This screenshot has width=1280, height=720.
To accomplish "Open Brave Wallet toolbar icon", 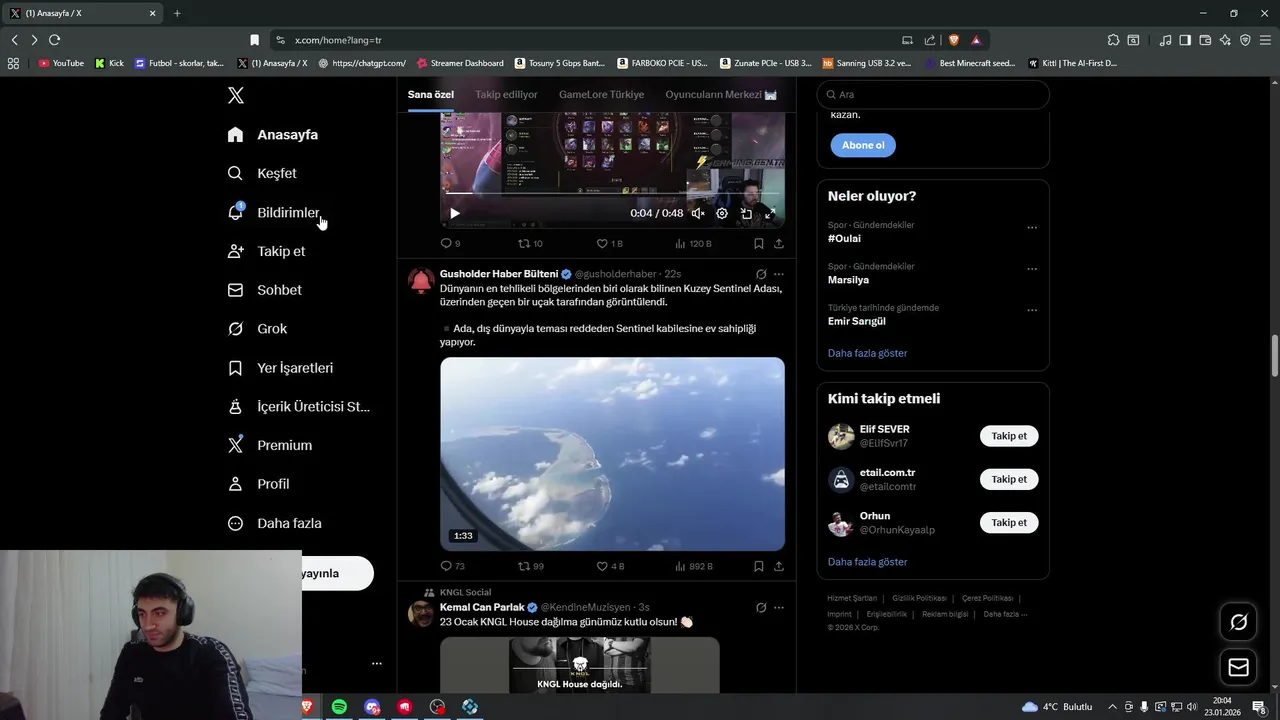I will pos(1205,40).
